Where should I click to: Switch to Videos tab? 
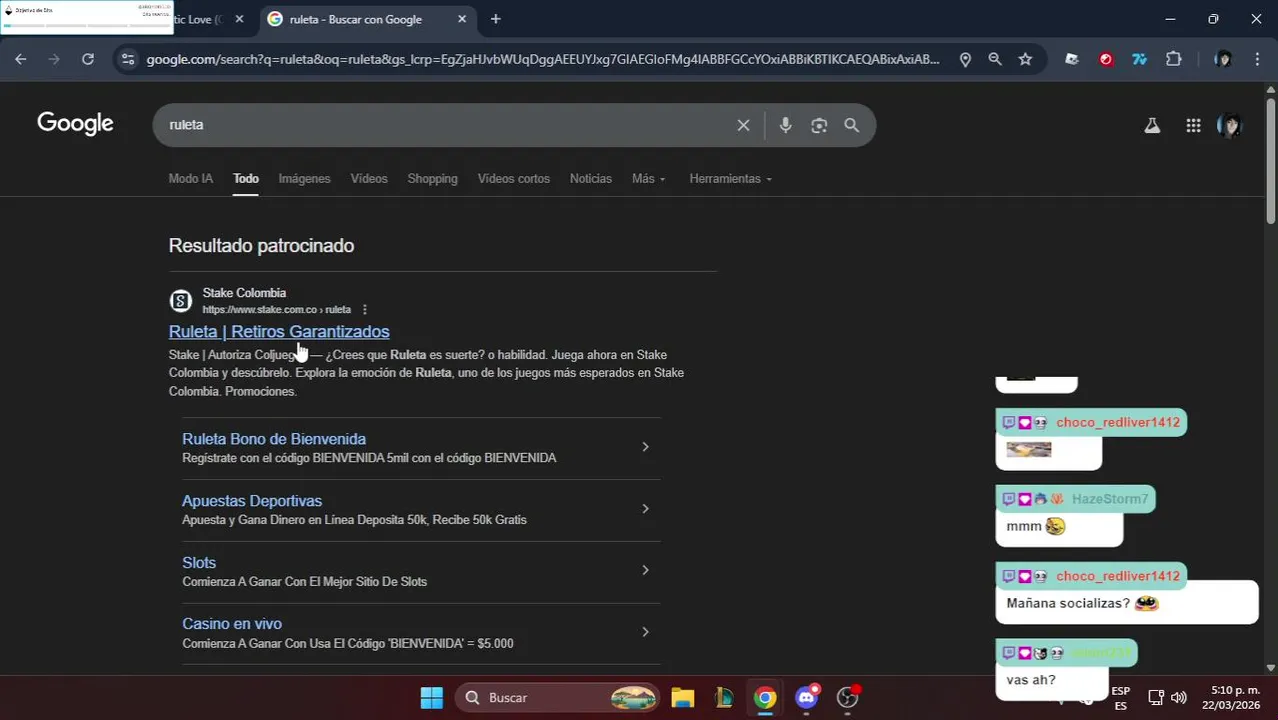369,179
